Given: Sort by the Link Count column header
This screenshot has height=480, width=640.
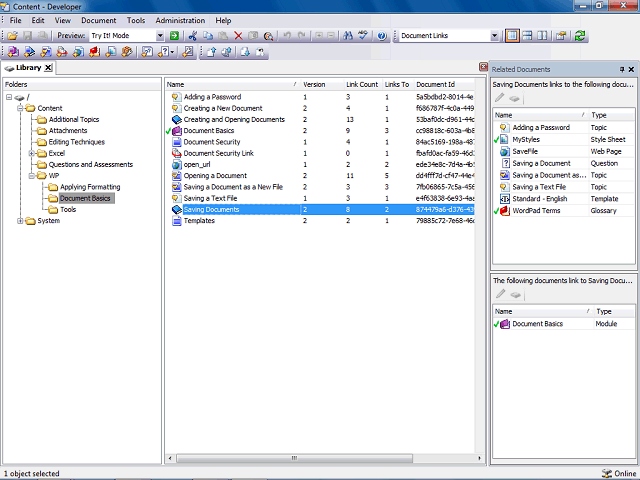Looking at the screenshot, I should point(362,84).
